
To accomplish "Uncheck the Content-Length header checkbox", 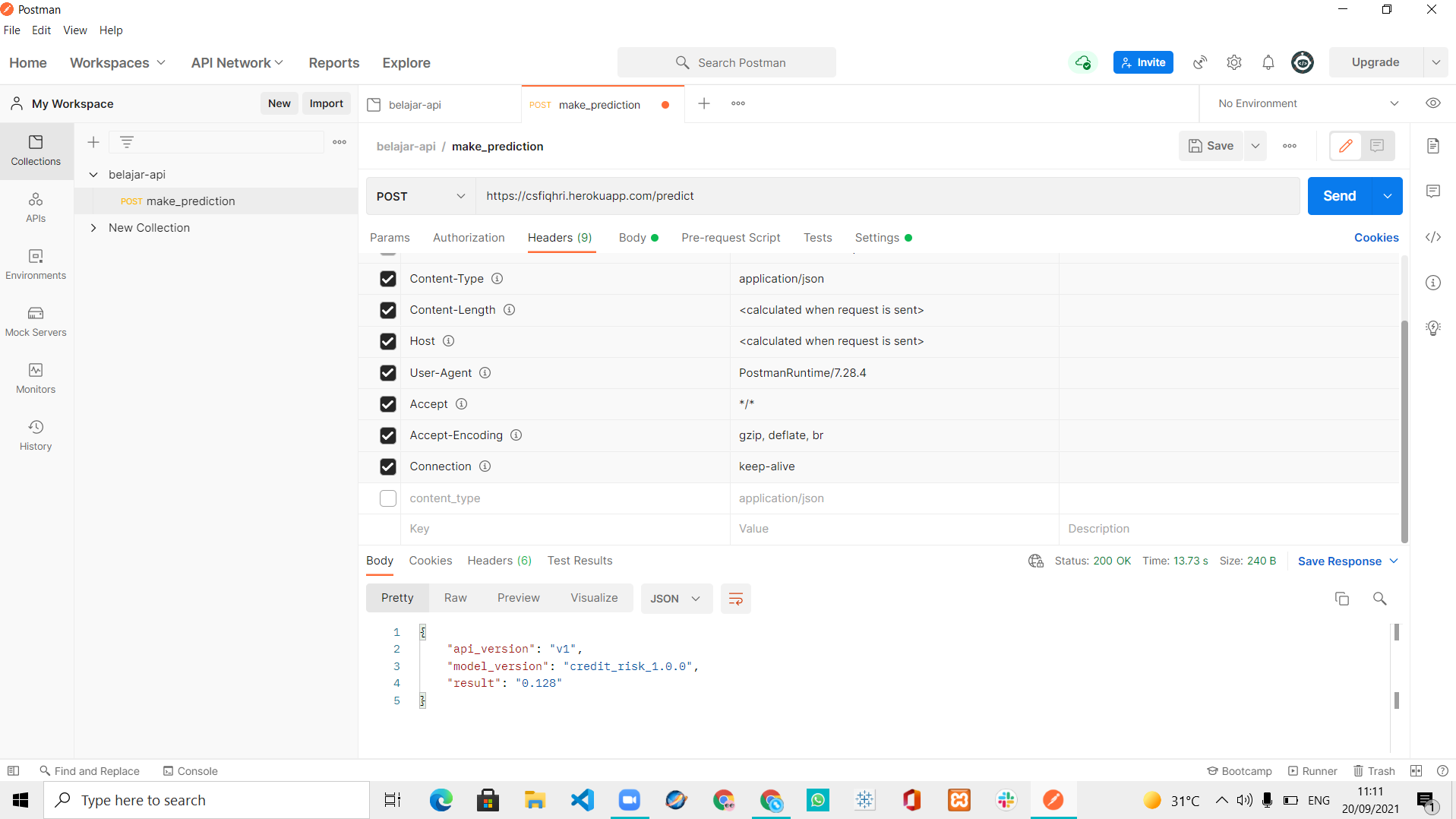I will coord(388,310).
